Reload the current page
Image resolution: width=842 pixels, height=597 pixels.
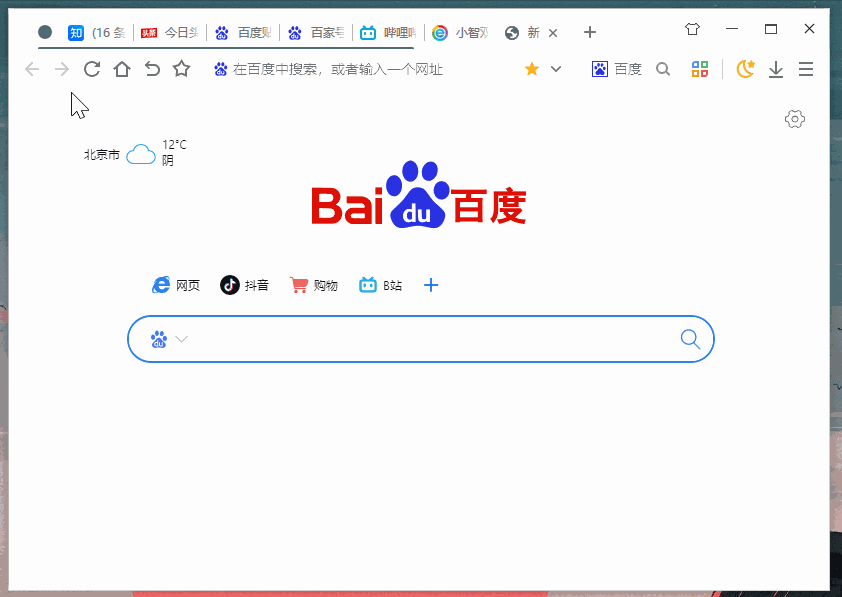(x=91, y=69)
